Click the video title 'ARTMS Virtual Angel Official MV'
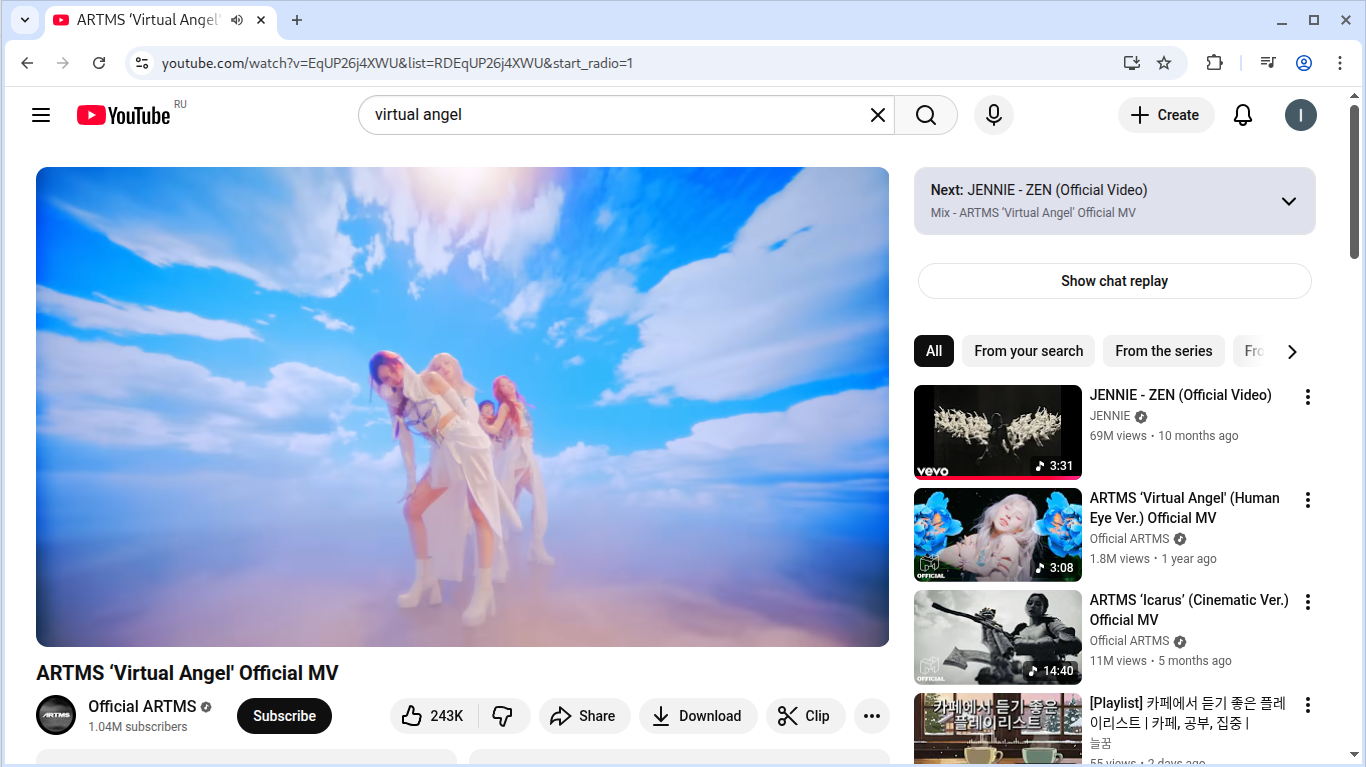Viewport: 1366px width, 767px height. [x=187, y=673]
